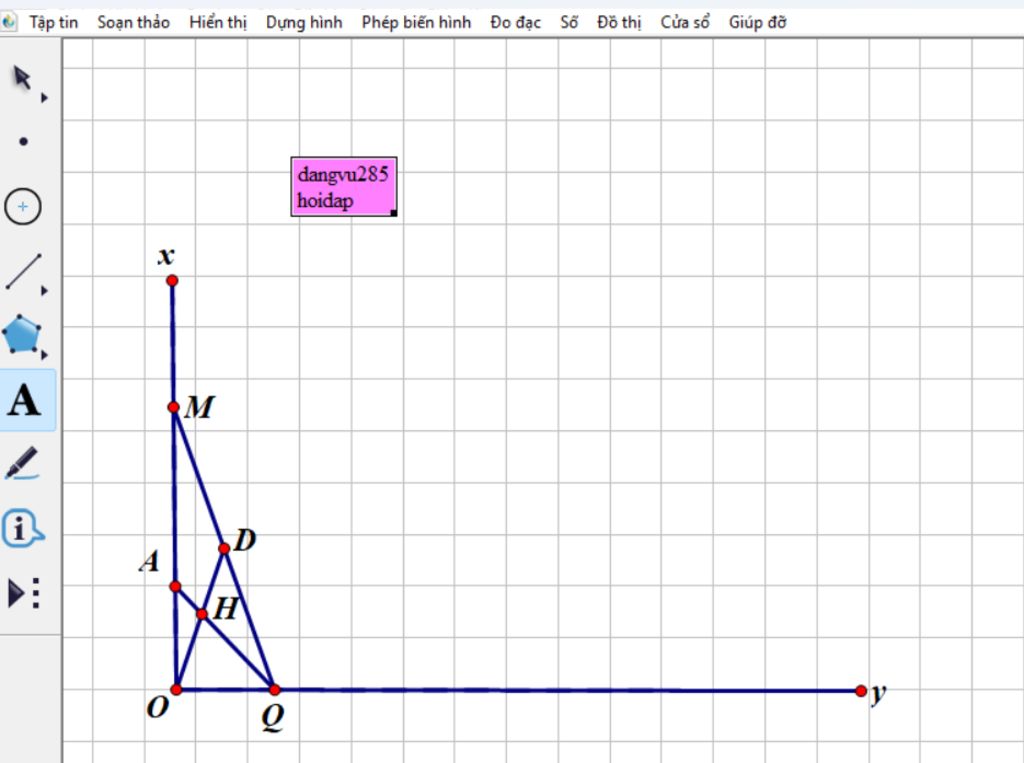
Task: Click the label x text
Action: (166, 255)
